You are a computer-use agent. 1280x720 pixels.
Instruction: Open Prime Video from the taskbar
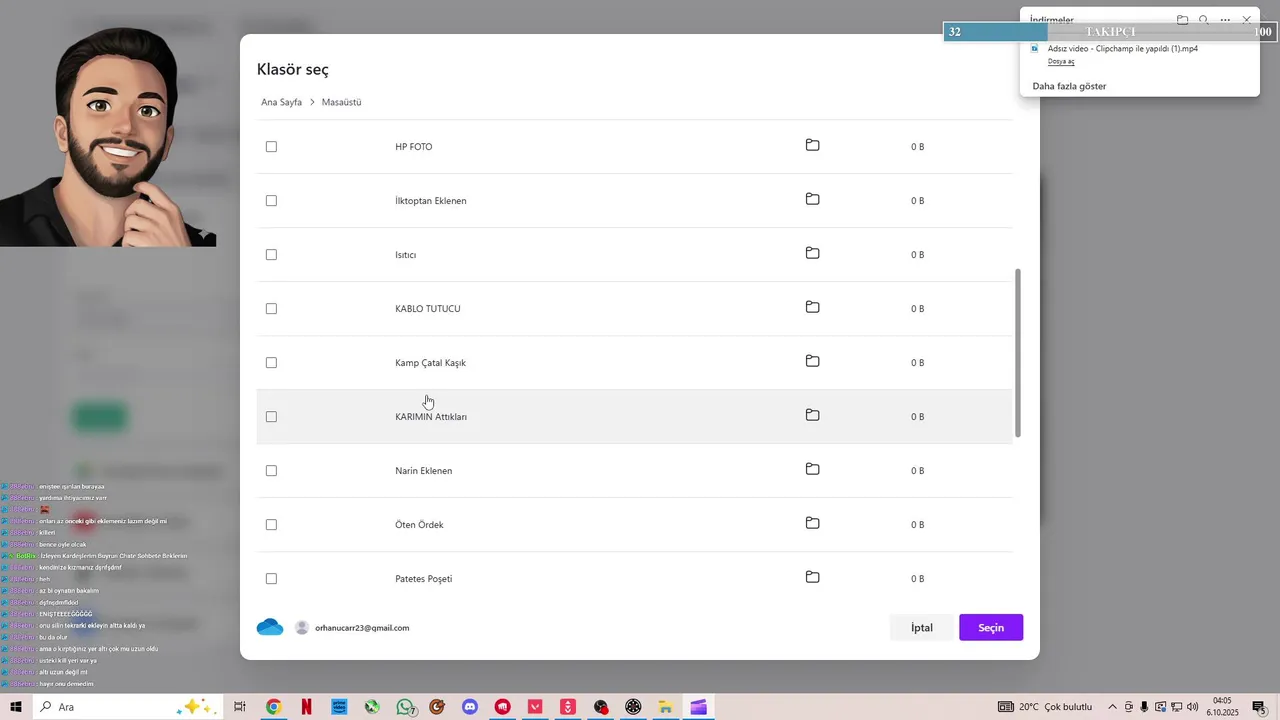[x=339, y=707]
